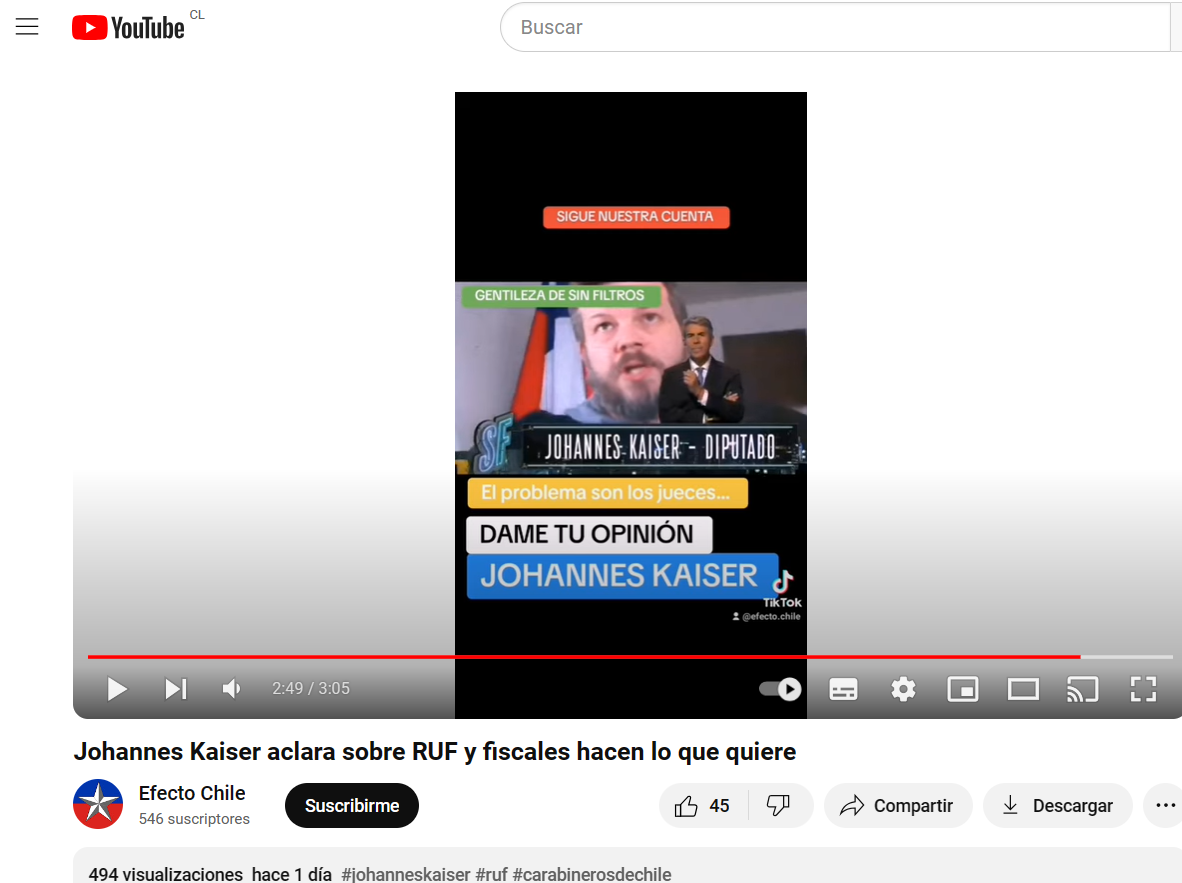The width and height of the screenshot is (1182, 883).
Task: Select the video title text
Action: [x=435, y=751]
